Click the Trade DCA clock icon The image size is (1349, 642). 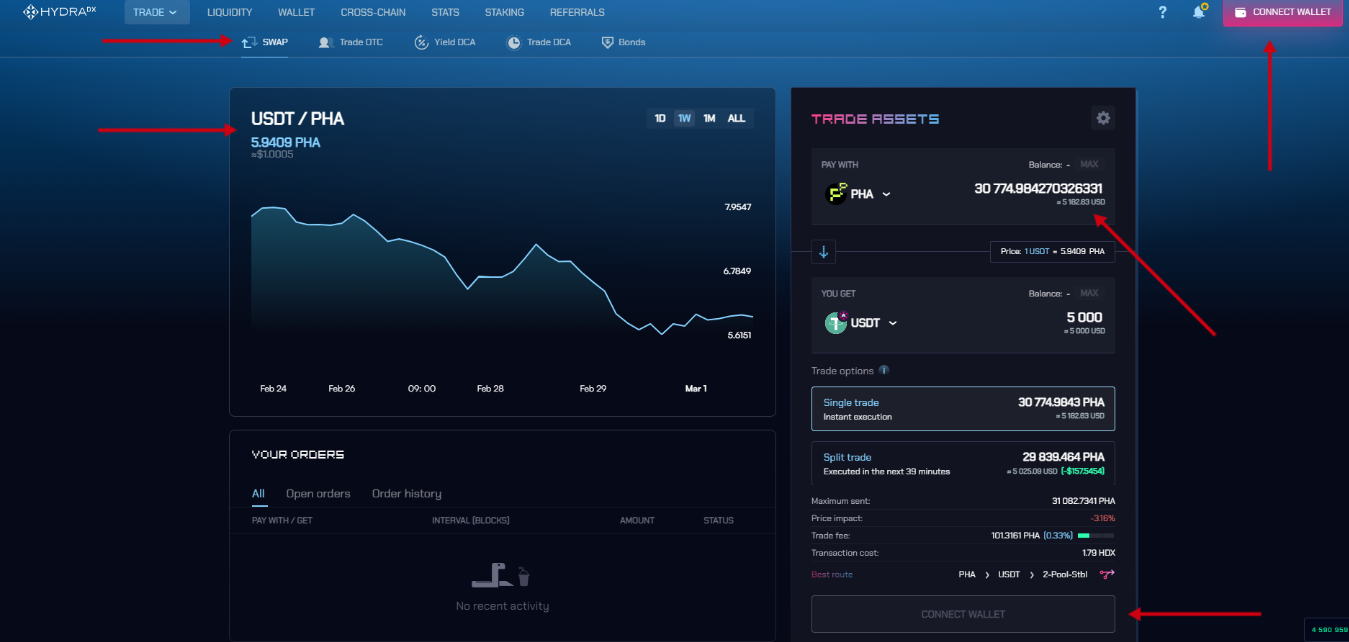click(514, 42)
